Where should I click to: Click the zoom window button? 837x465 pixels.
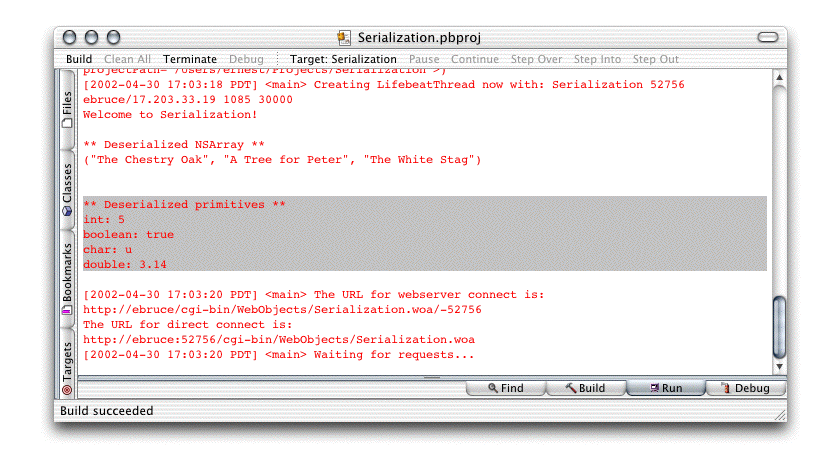coord(113,37)
